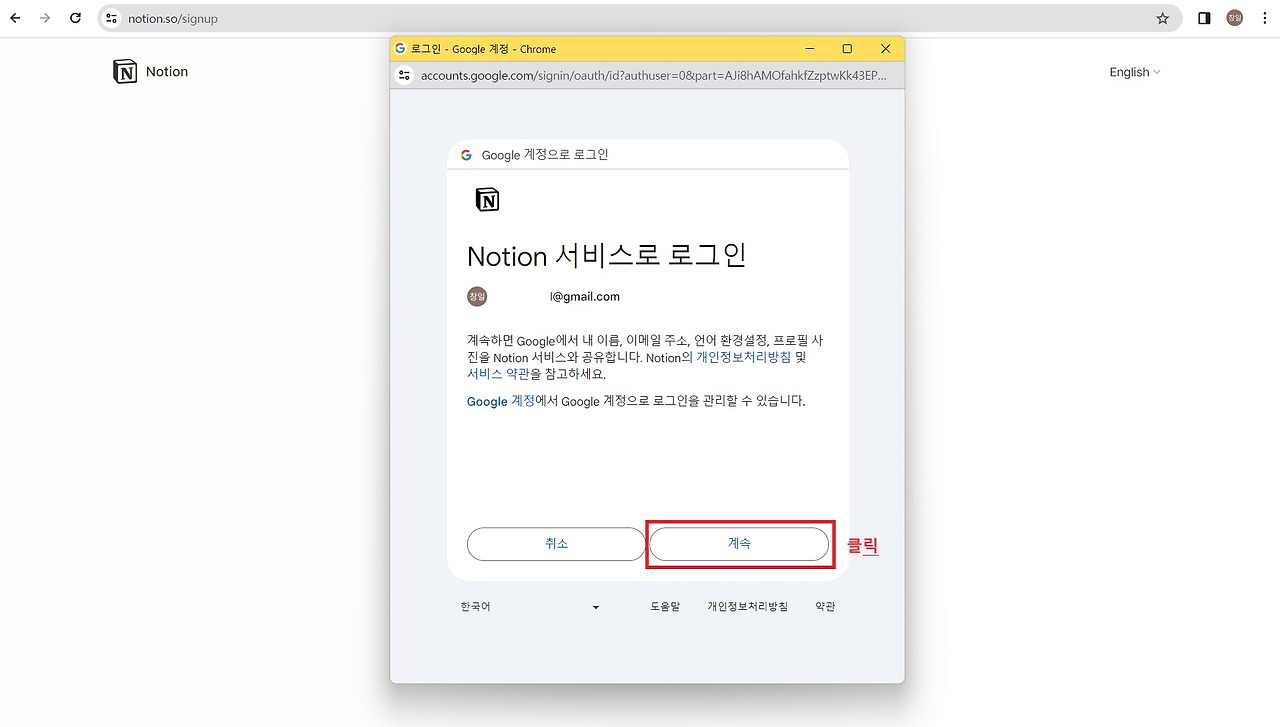Open the Chrome profile avatar
Image resolution: width=1280 pixels, height=727 pixels.
[1235, 18]
